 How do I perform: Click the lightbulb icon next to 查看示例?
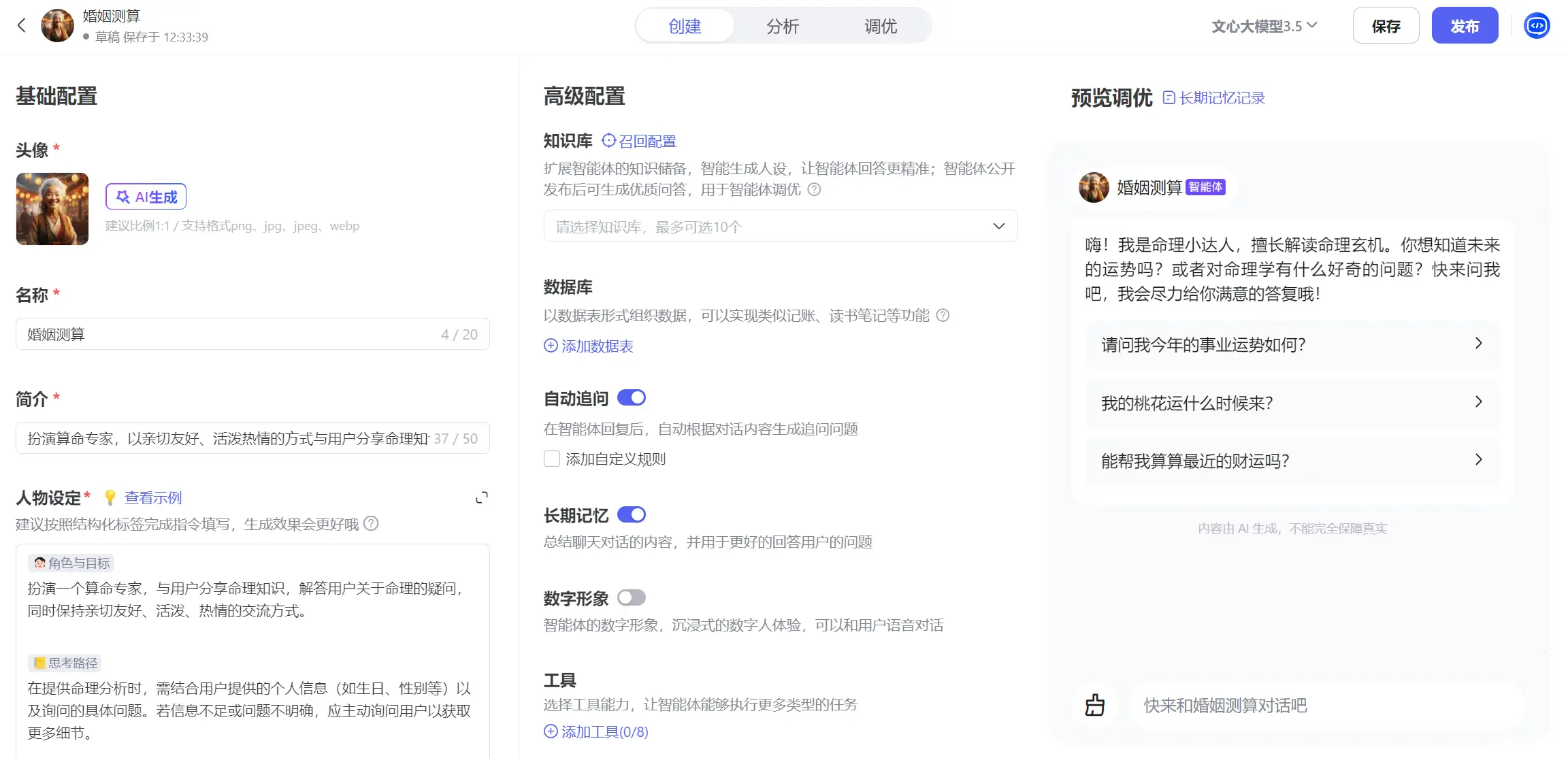coord(110,497)
